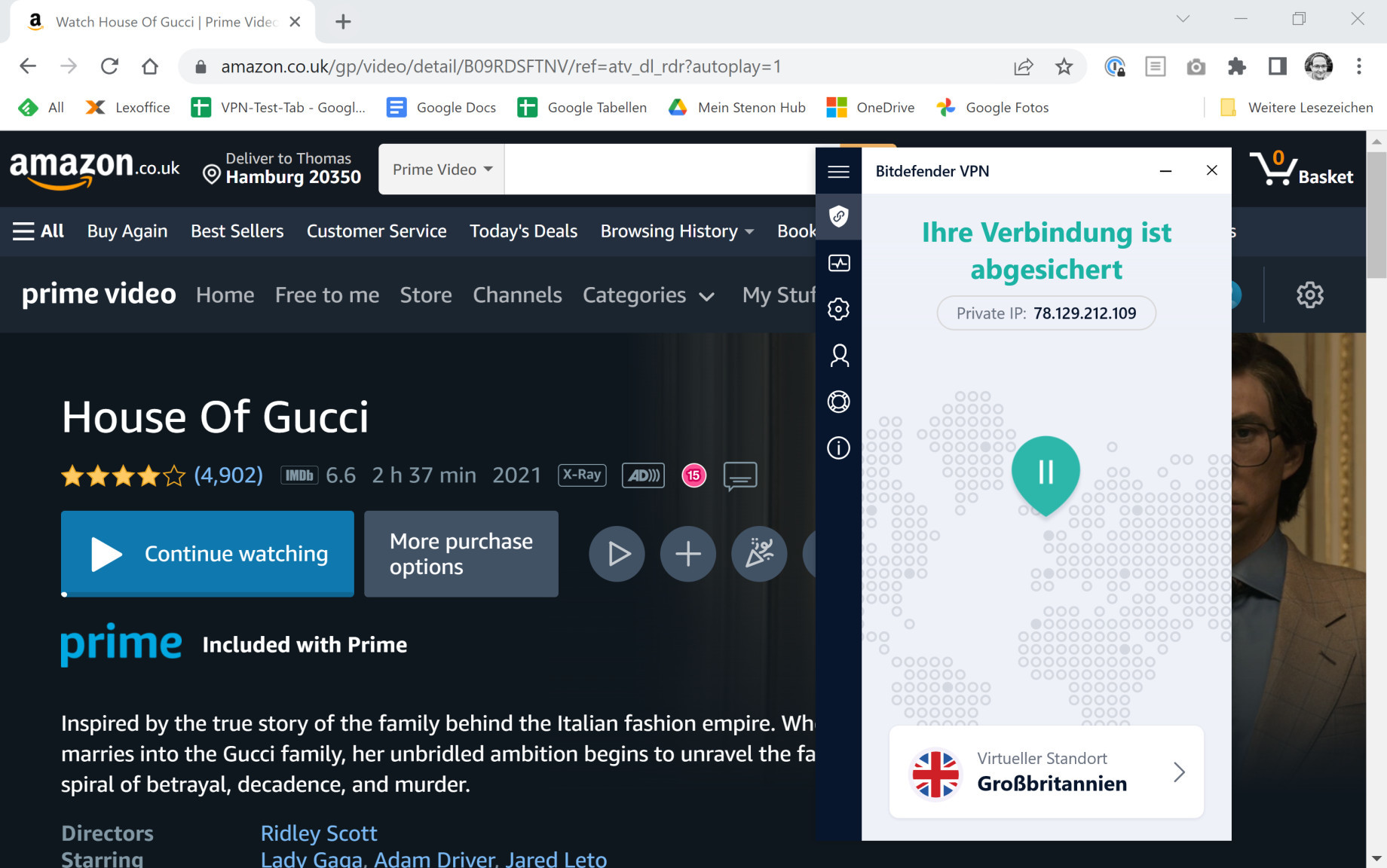Screen dimensions: 1387x868
Task: Open the 4,902 customer ratings
Action: tap(228, 475)
